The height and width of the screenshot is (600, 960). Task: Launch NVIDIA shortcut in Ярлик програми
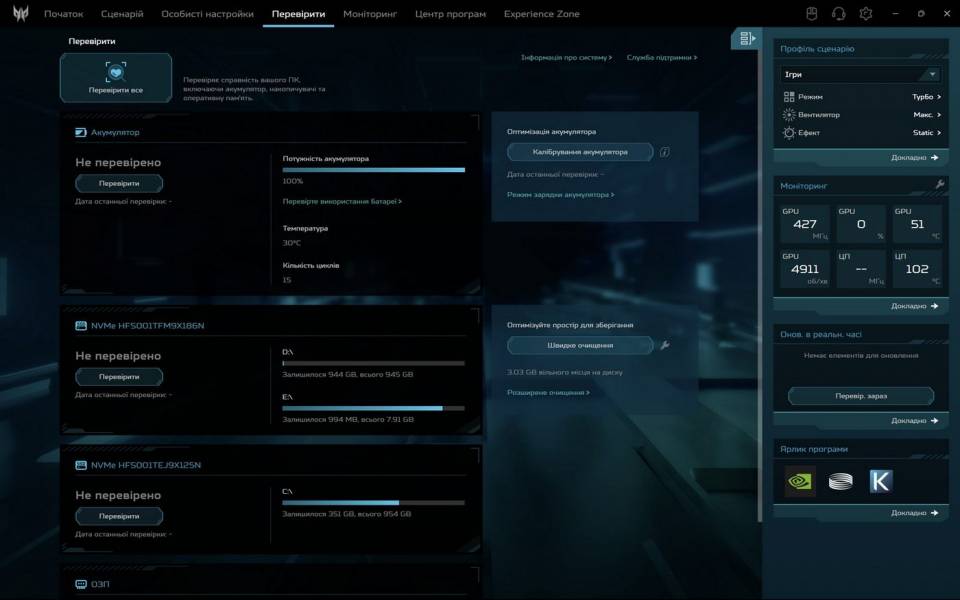(x=800, y=481)
